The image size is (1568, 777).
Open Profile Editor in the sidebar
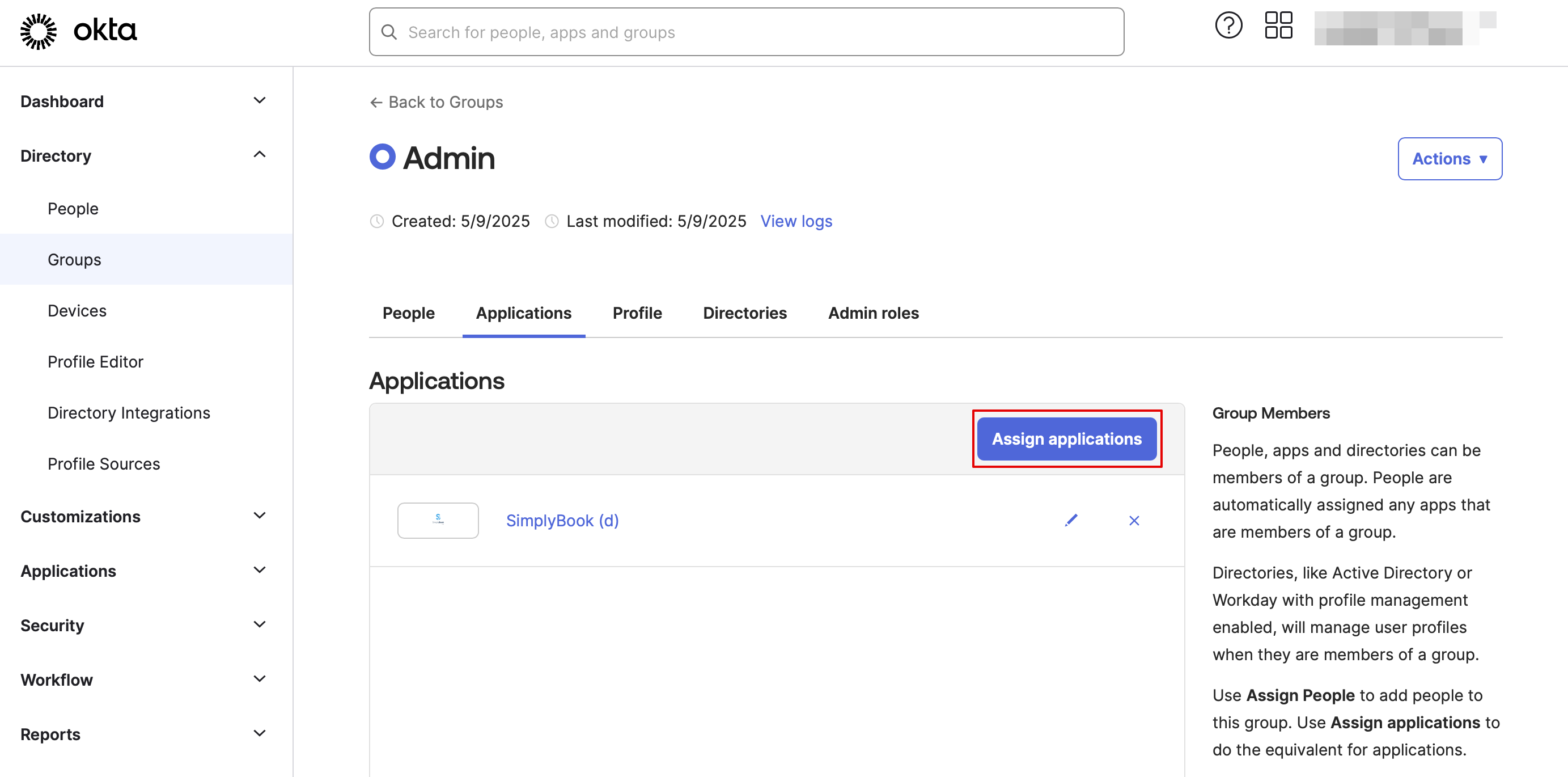tap(96, 362)
